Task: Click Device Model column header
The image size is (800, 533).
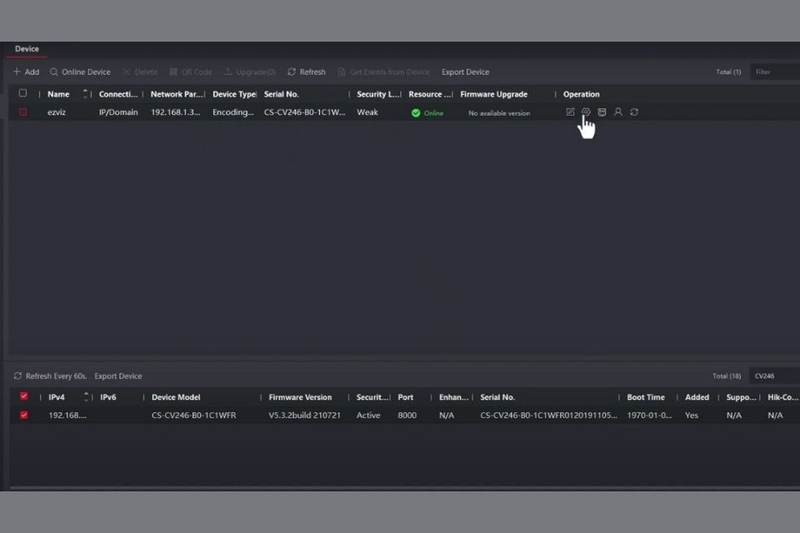Action: point(176,397)
